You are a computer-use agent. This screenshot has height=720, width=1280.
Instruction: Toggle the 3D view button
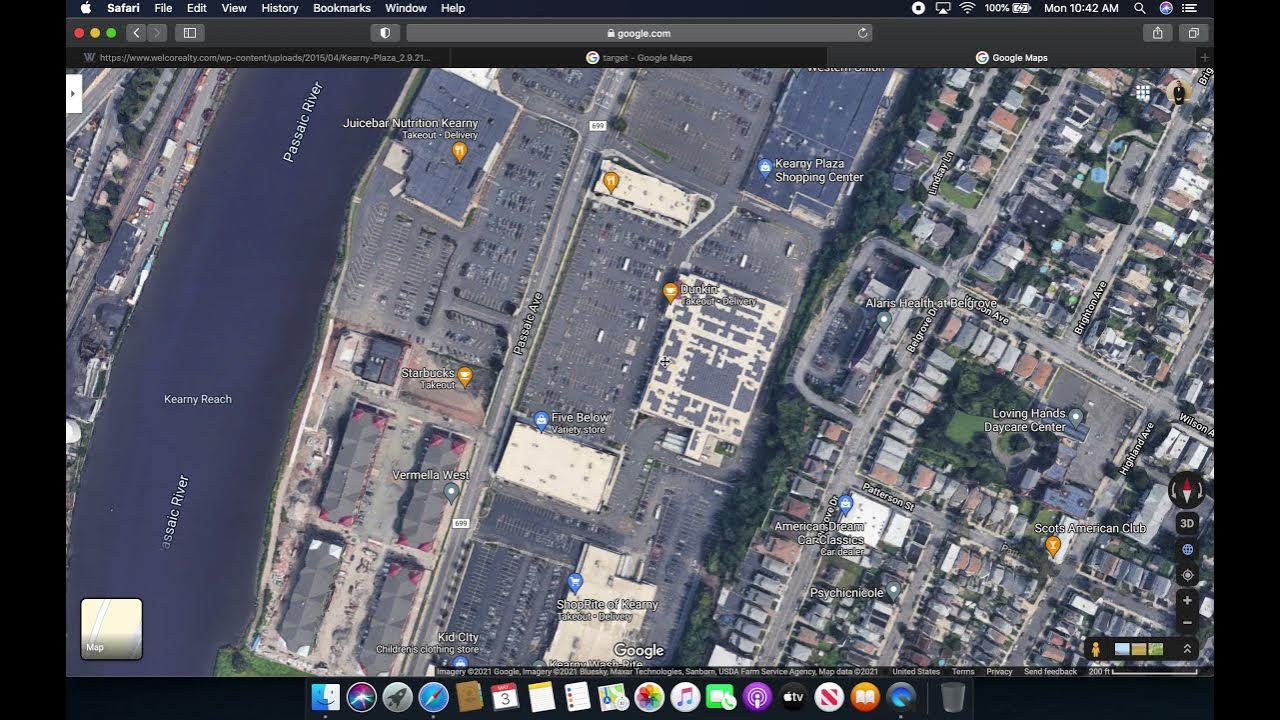1187,523
